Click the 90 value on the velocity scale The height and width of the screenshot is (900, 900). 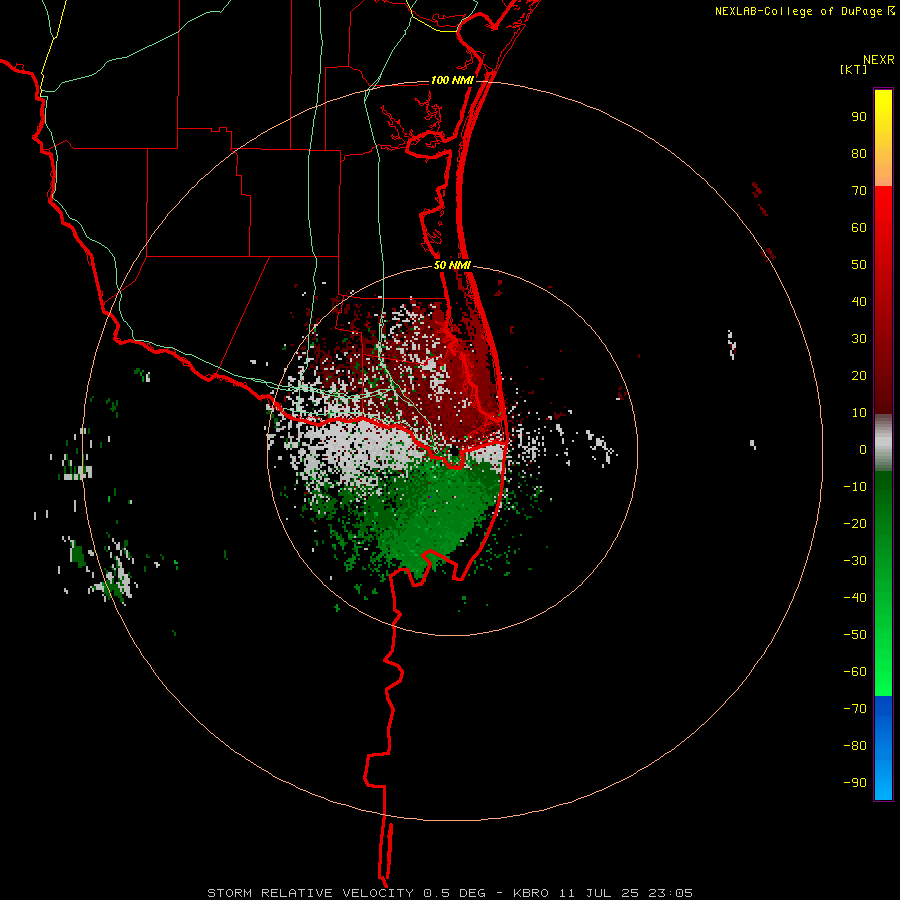pos(859,117)
